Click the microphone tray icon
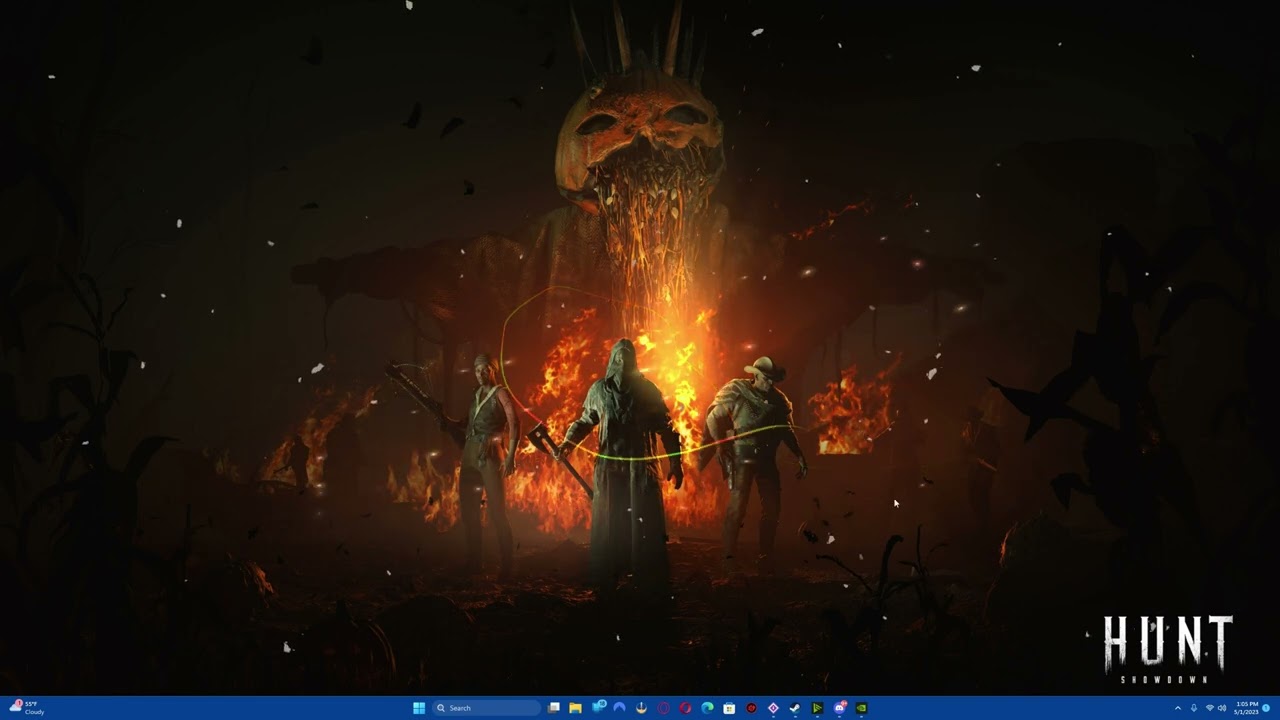This screenshot has height=720, width=1280. (1193, 708)
